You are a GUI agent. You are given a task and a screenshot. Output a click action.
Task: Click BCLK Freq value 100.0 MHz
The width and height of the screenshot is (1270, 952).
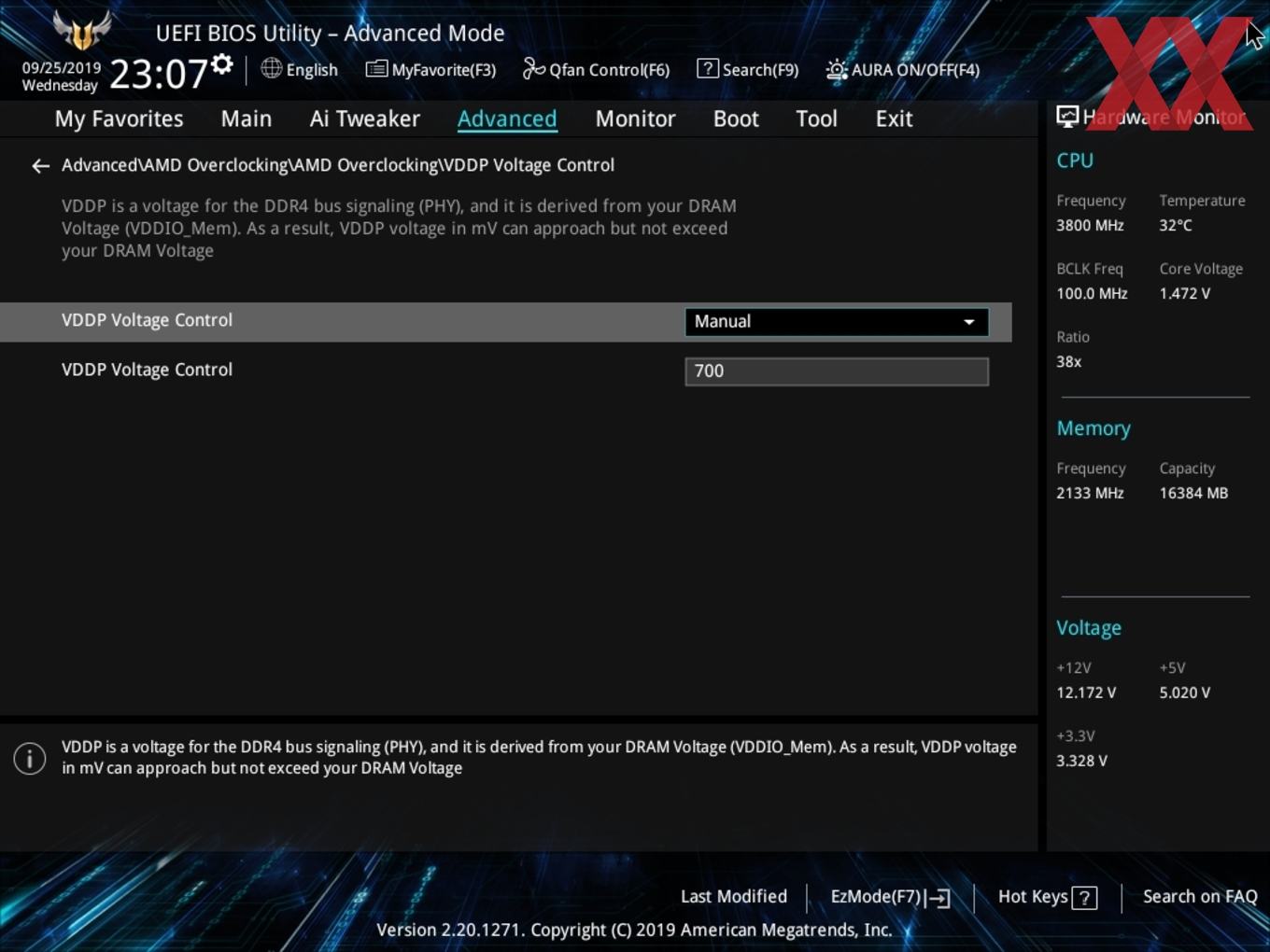pos(1092,293)
